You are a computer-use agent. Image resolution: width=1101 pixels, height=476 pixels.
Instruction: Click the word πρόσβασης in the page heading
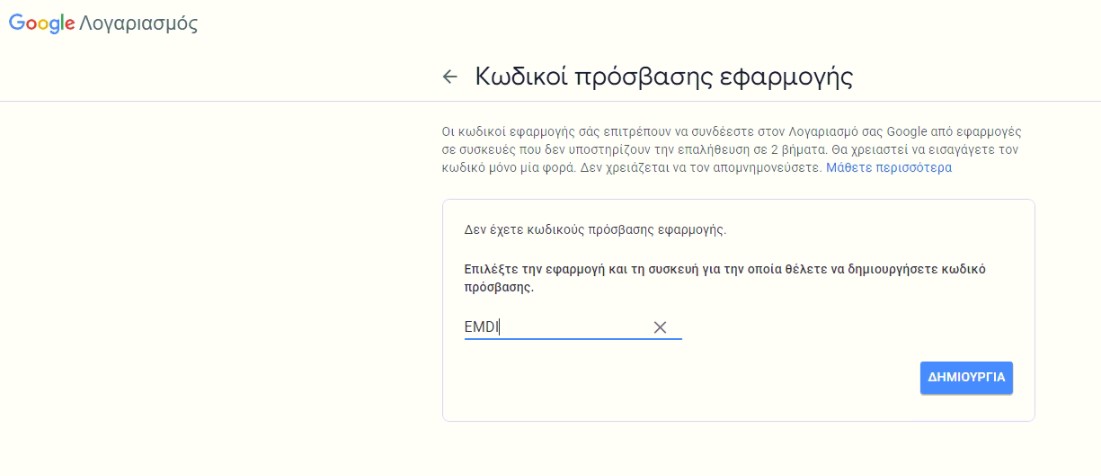[x=635, y=78]
